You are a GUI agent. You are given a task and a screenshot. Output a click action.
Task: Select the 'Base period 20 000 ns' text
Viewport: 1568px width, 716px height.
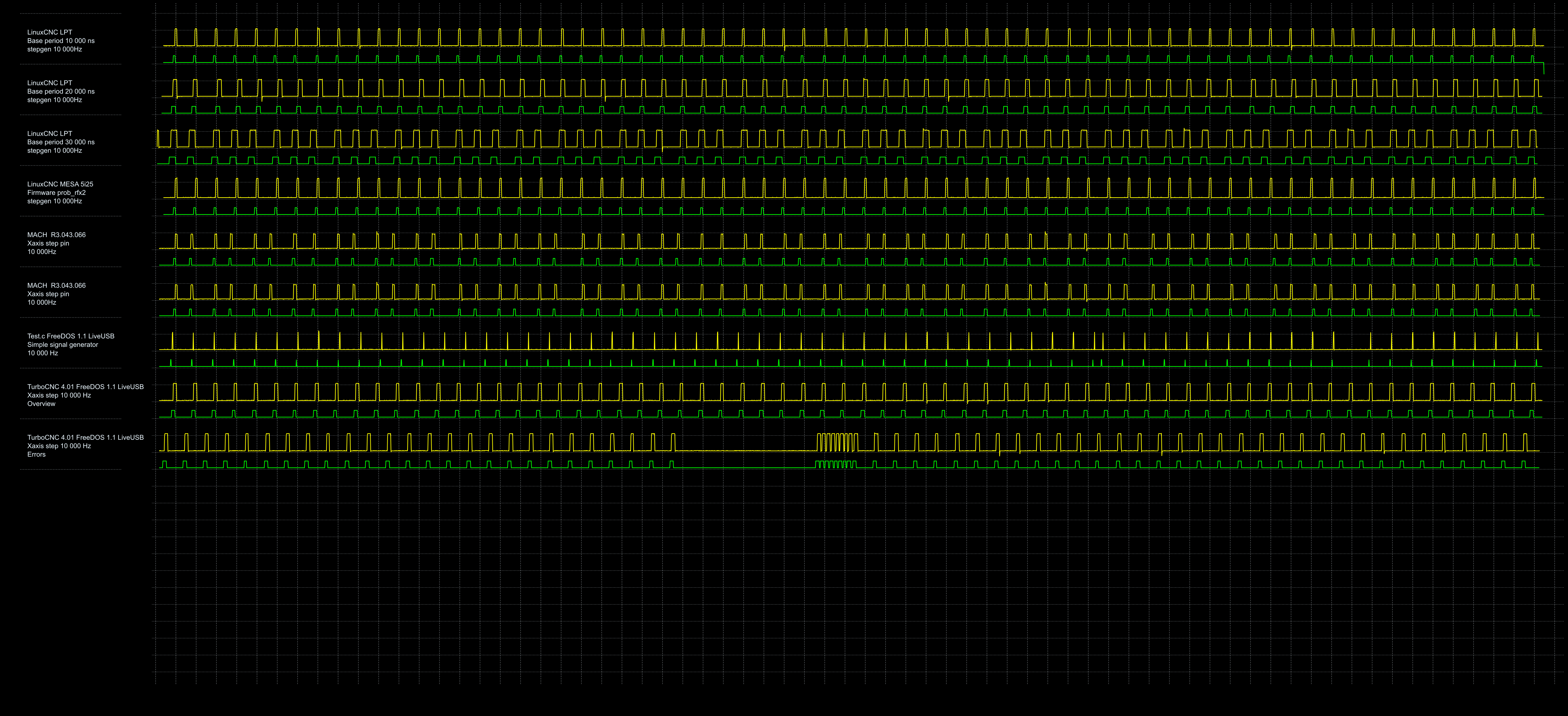(x=60, y=91)
